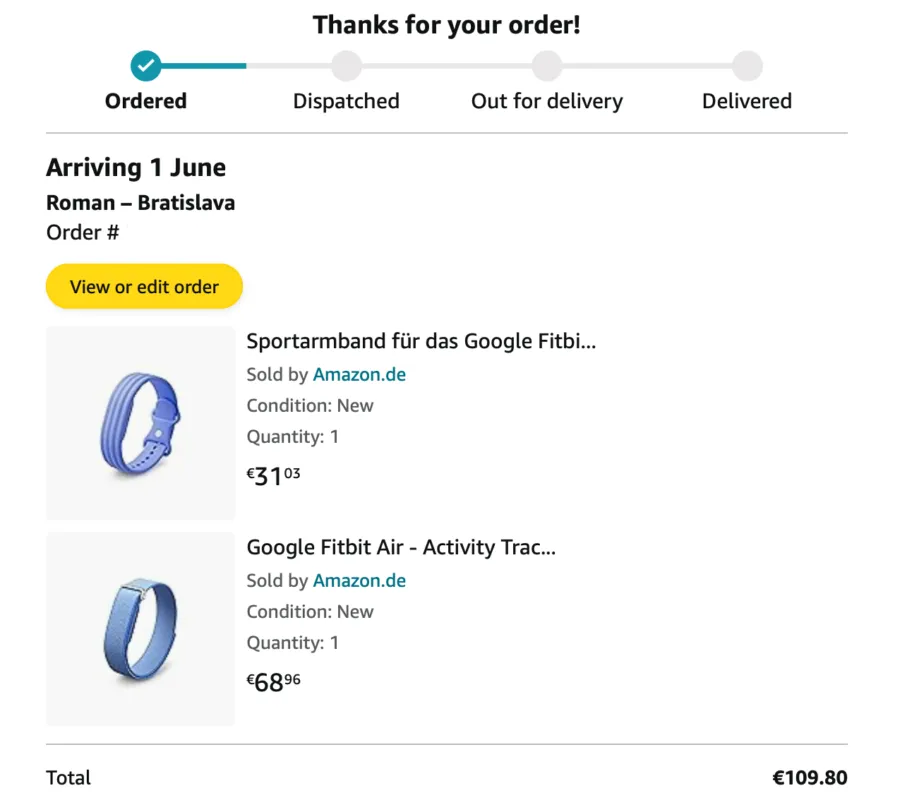The image size is (900, 799).
Task: Open the Google Fitbit Air Activity Tracker title
Action: coord(401,547)
